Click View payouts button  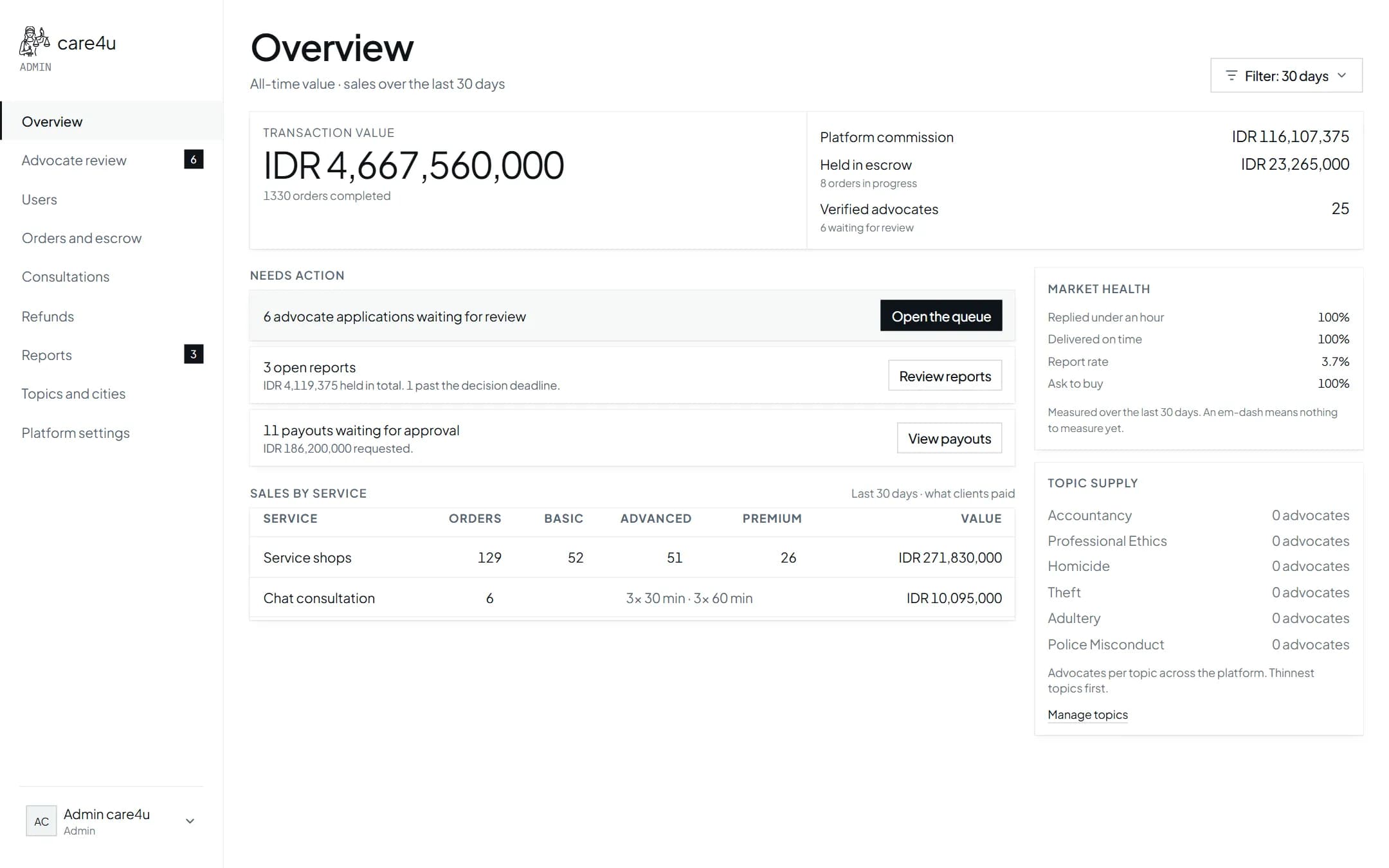pos(949,438)
